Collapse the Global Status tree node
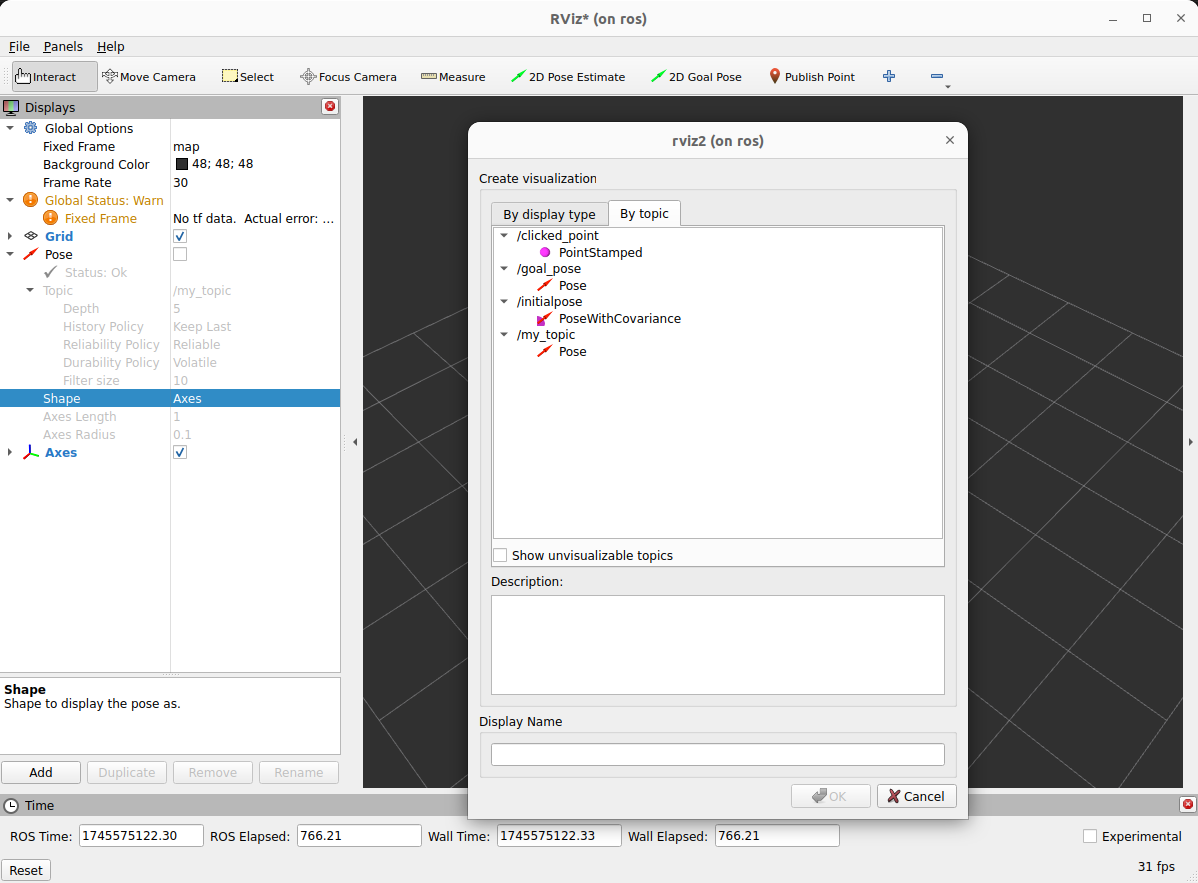This screenshot has width=1198, height=883. pyautogui.click(x=10, y=200)
